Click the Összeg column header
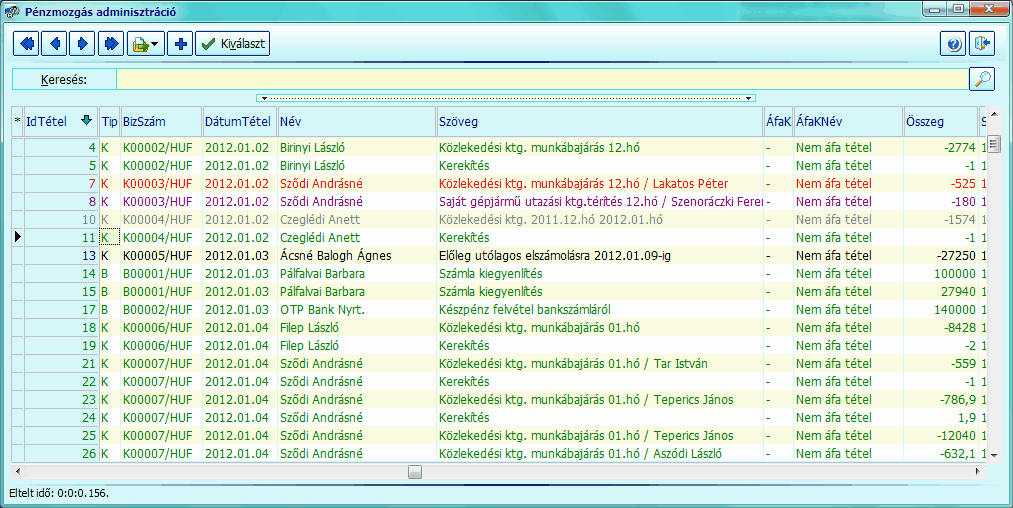 click(x=941, y=122)
